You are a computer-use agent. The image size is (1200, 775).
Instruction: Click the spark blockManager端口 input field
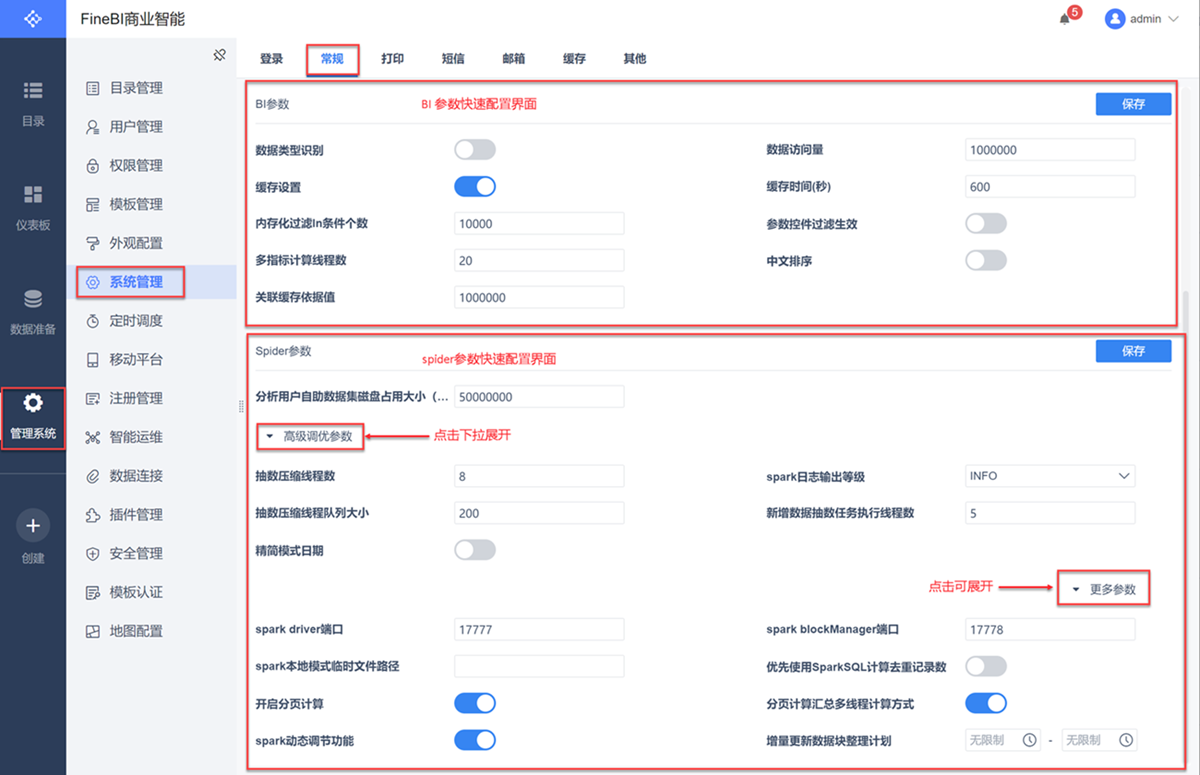coord(1050,630)
